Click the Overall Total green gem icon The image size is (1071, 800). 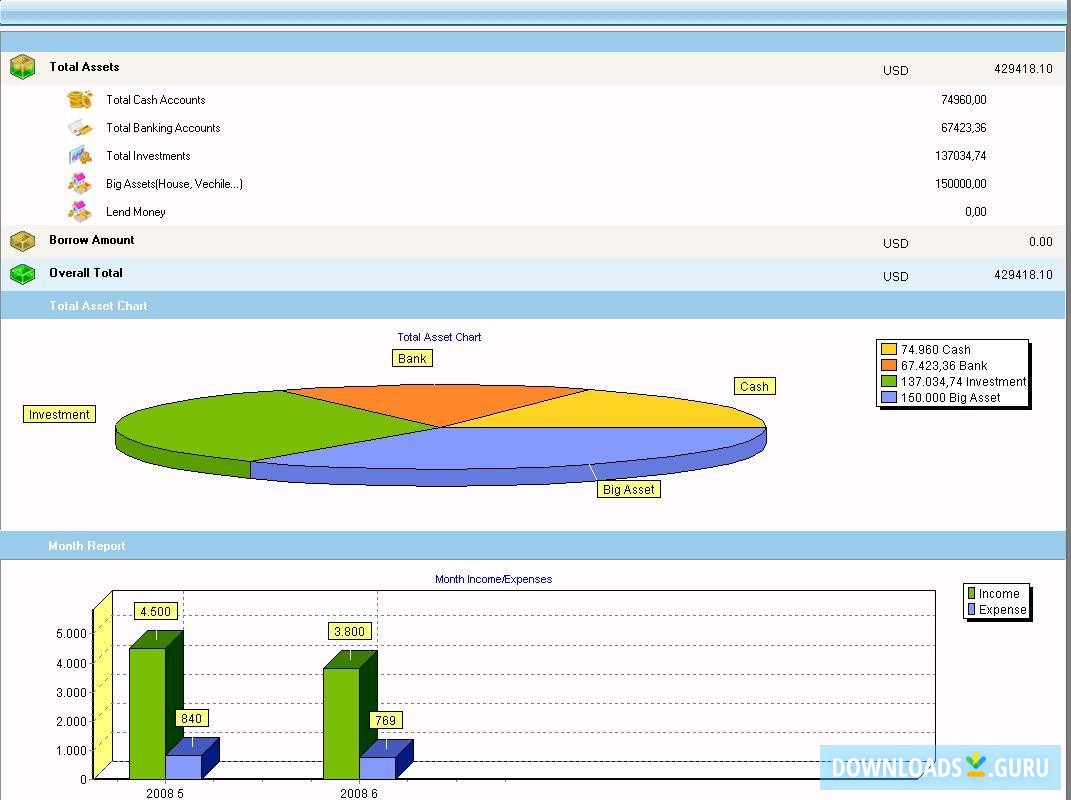(x=23, y=274)
